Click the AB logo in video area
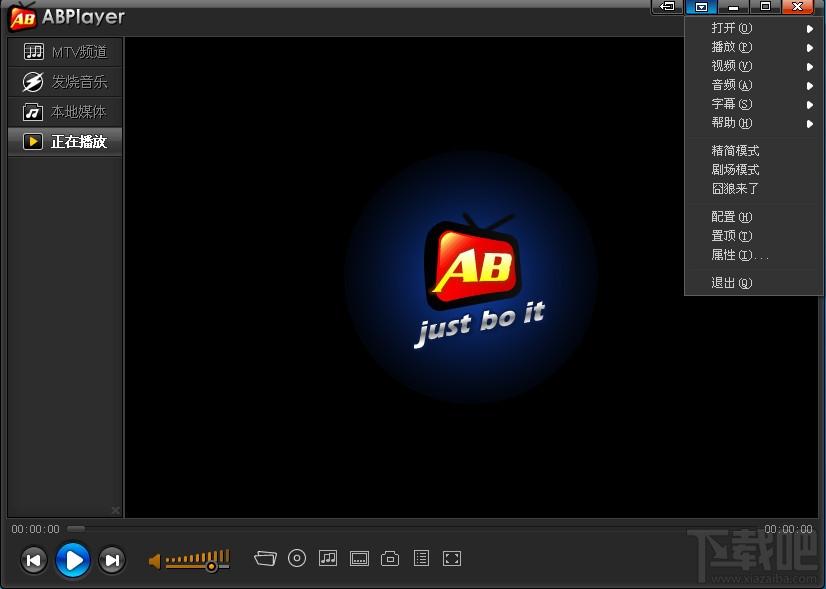This screenshot has height=589, width=826. pos(471,262)
